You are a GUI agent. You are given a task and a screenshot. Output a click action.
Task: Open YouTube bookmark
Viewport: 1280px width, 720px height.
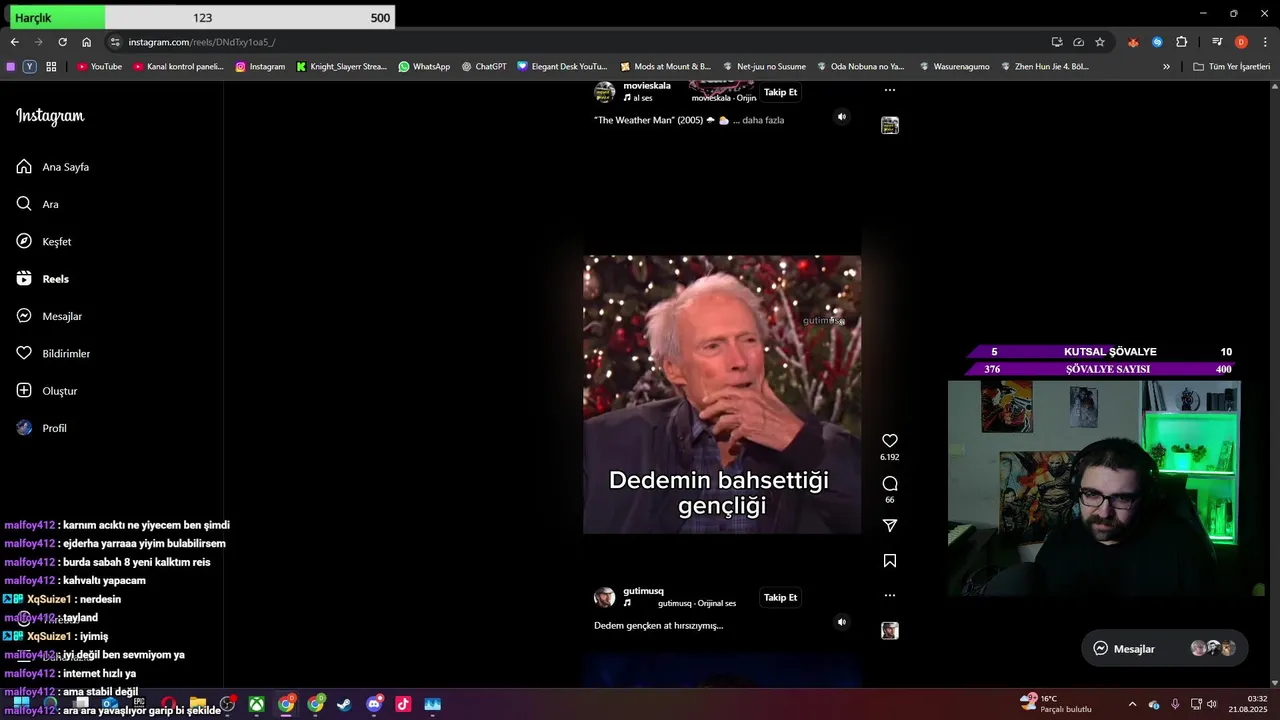click(x=99, y=67)
